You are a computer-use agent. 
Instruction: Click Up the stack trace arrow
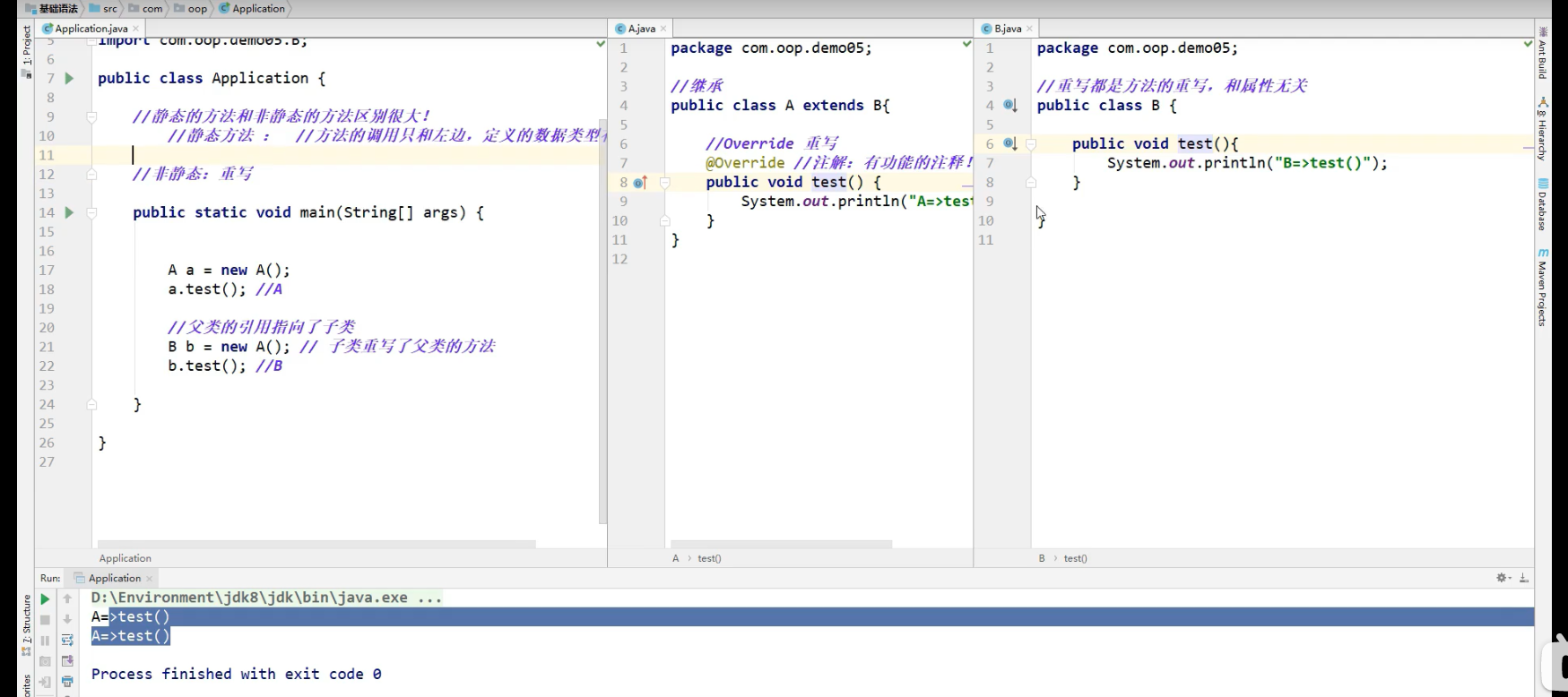pyautogui.click(x=67, y=598)
